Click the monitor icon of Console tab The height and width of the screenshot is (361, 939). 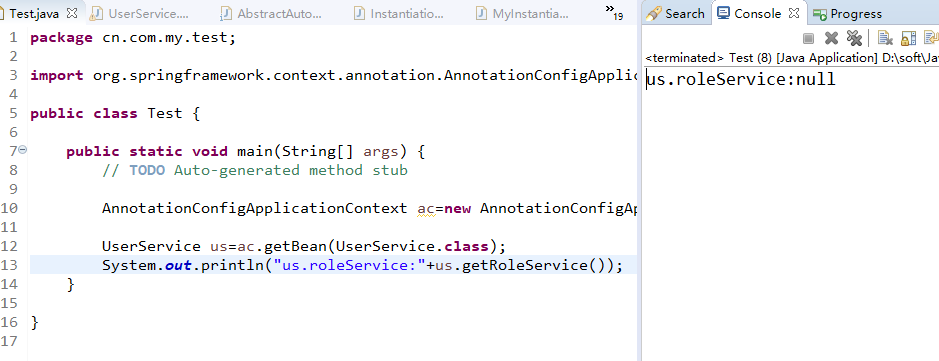pyautogui.click(x=724, y=13)
